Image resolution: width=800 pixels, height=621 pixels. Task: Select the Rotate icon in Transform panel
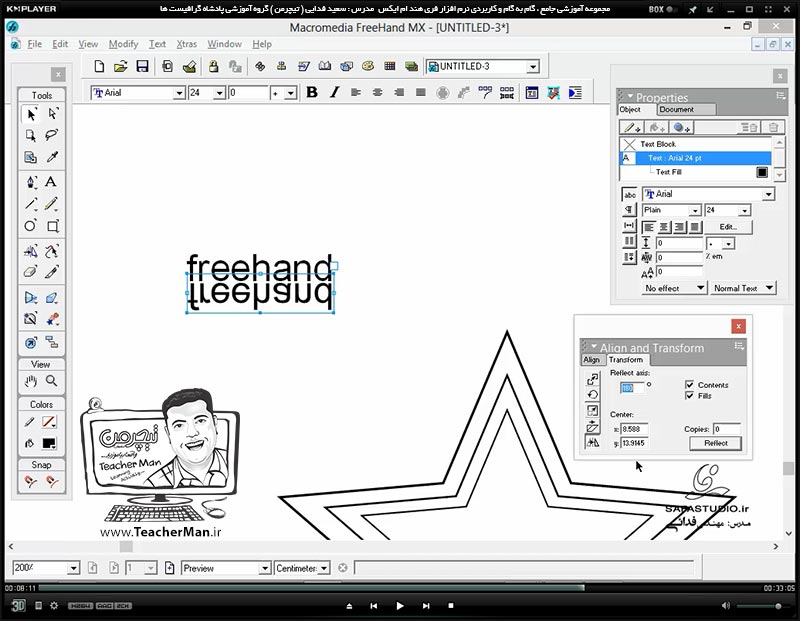593,394
